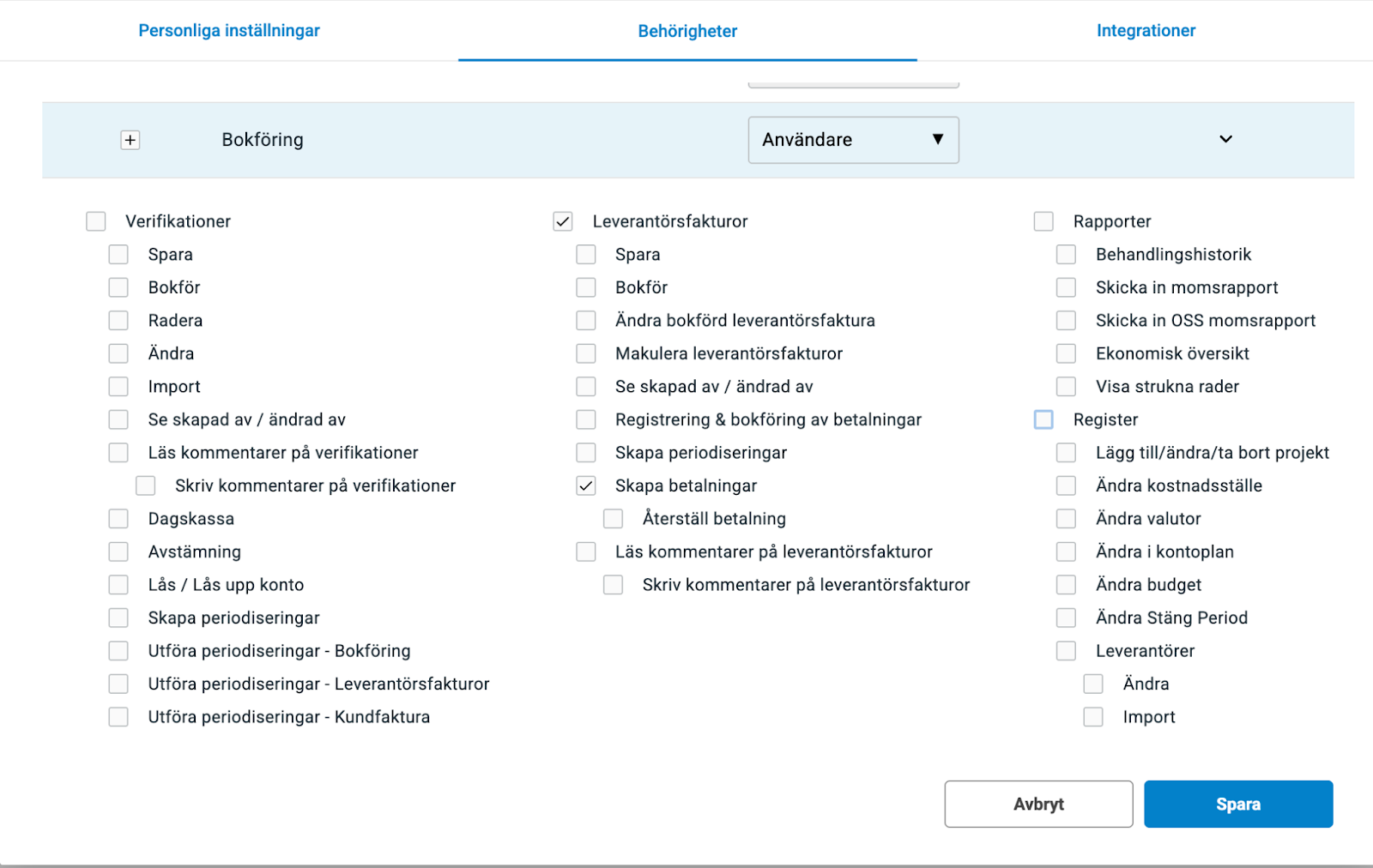This screenshot has height=868, width=1373.
Task: Disable the Skapa betalningar checkbox
Action: (586, 485)
